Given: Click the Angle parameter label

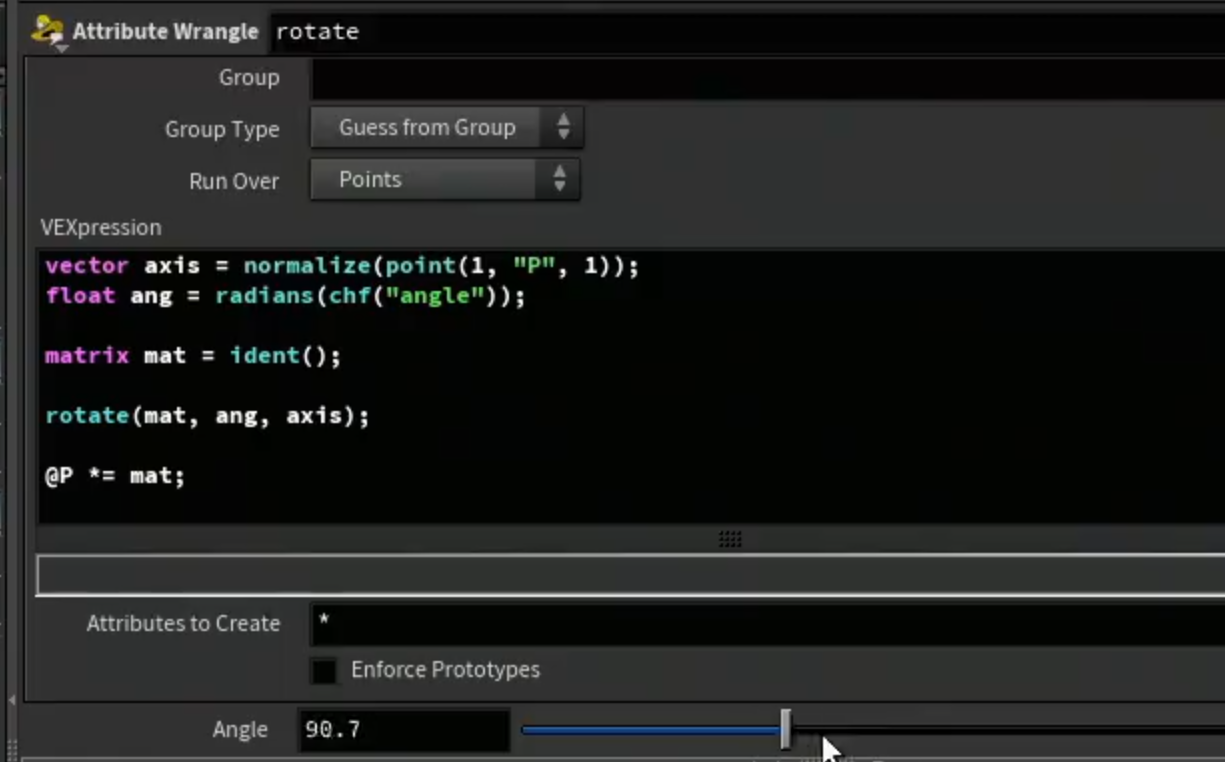Looking at the screenshot, I should (240, 730).
